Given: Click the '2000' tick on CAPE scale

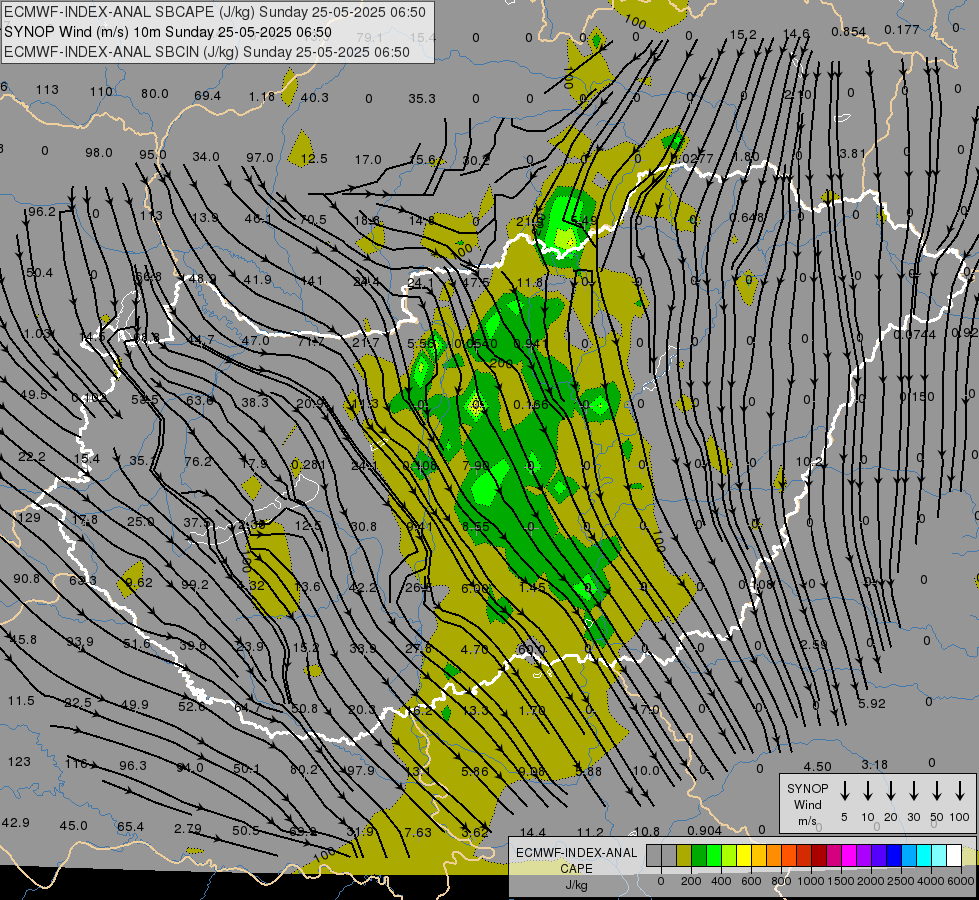Looking at the screenshot, I should pos(870,881).
